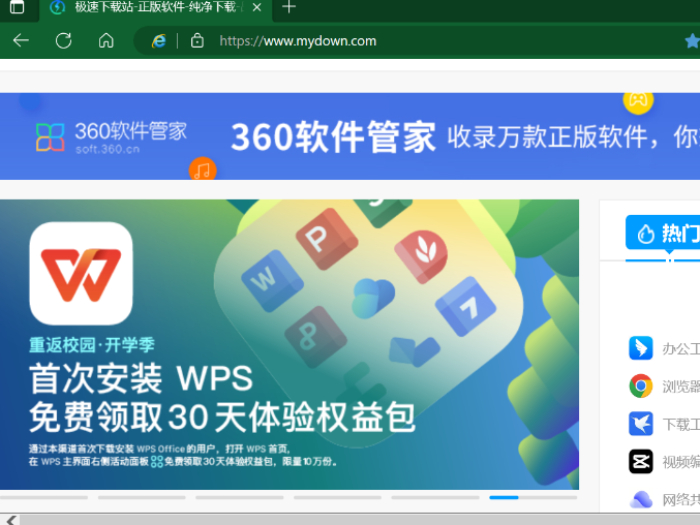Open a new tab with plus button
The image size is (700, 525).
(x=289, y=7)
